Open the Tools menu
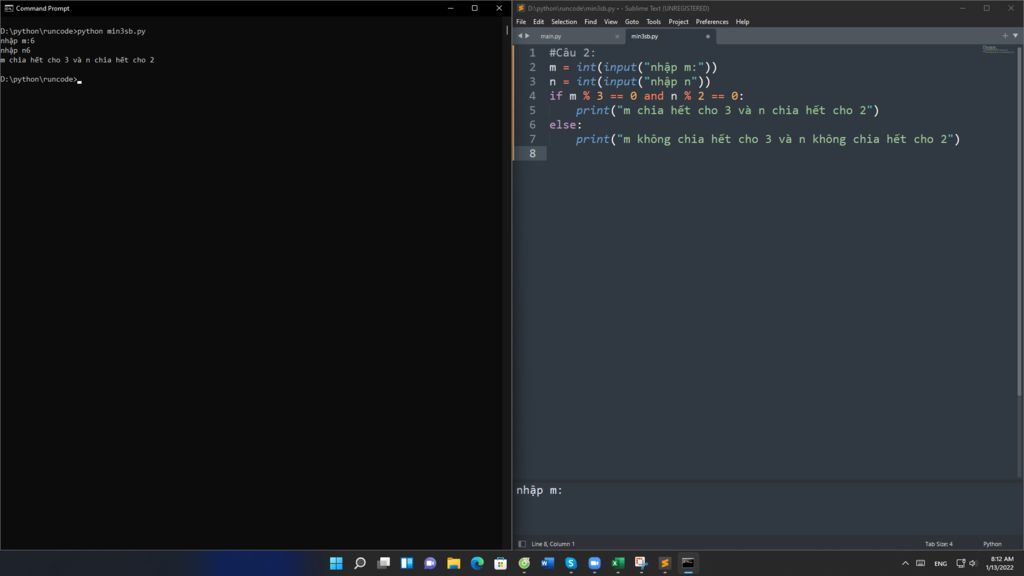This screenshot has height=576, width=1024. pyautogui.click(x=653, y=22)
